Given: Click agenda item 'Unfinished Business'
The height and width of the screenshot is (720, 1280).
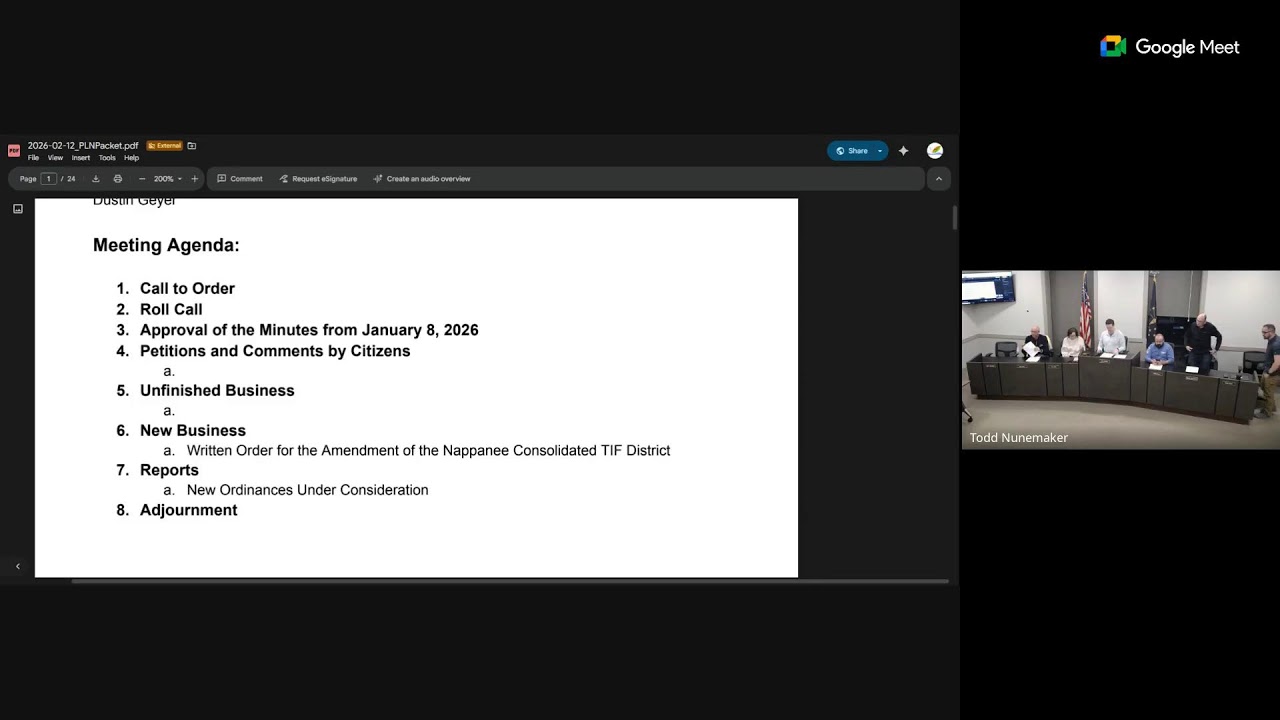Looking at the screenshot, I should tap(217, 391).
